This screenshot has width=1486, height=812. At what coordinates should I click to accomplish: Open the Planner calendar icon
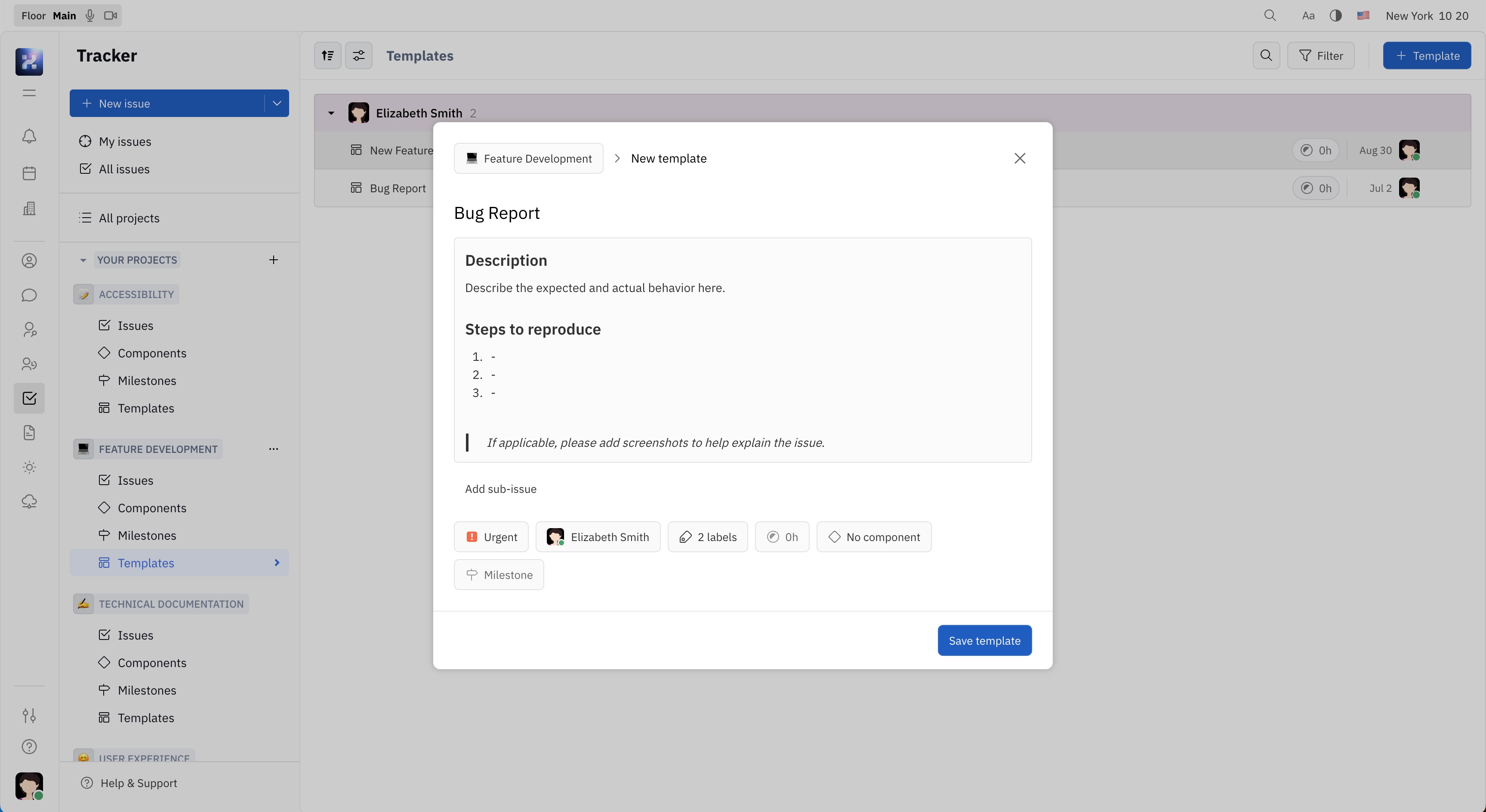point(29,173)
